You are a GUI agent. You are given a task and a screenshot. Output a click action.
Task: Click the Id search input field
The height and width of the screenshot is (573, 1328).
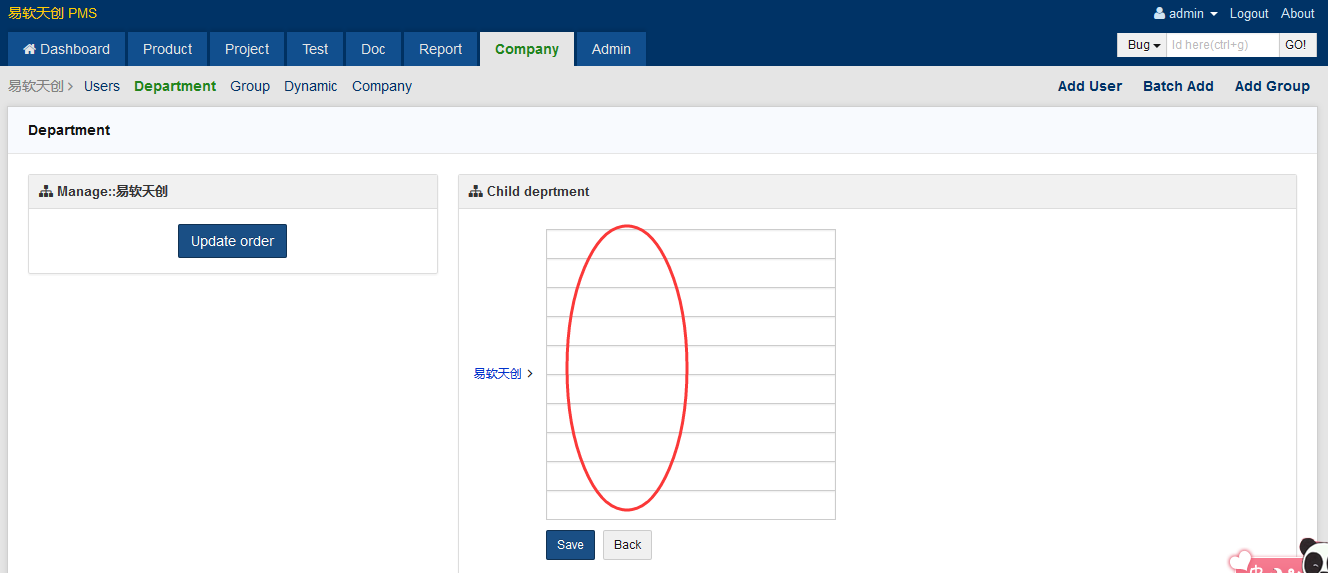[x=1222, y=45]
